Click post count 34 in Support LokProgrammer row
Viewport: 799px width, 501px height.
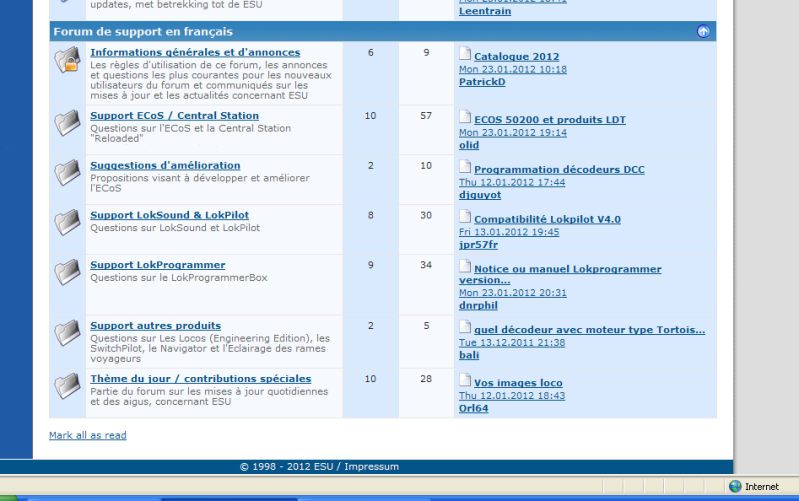[426, 265]
